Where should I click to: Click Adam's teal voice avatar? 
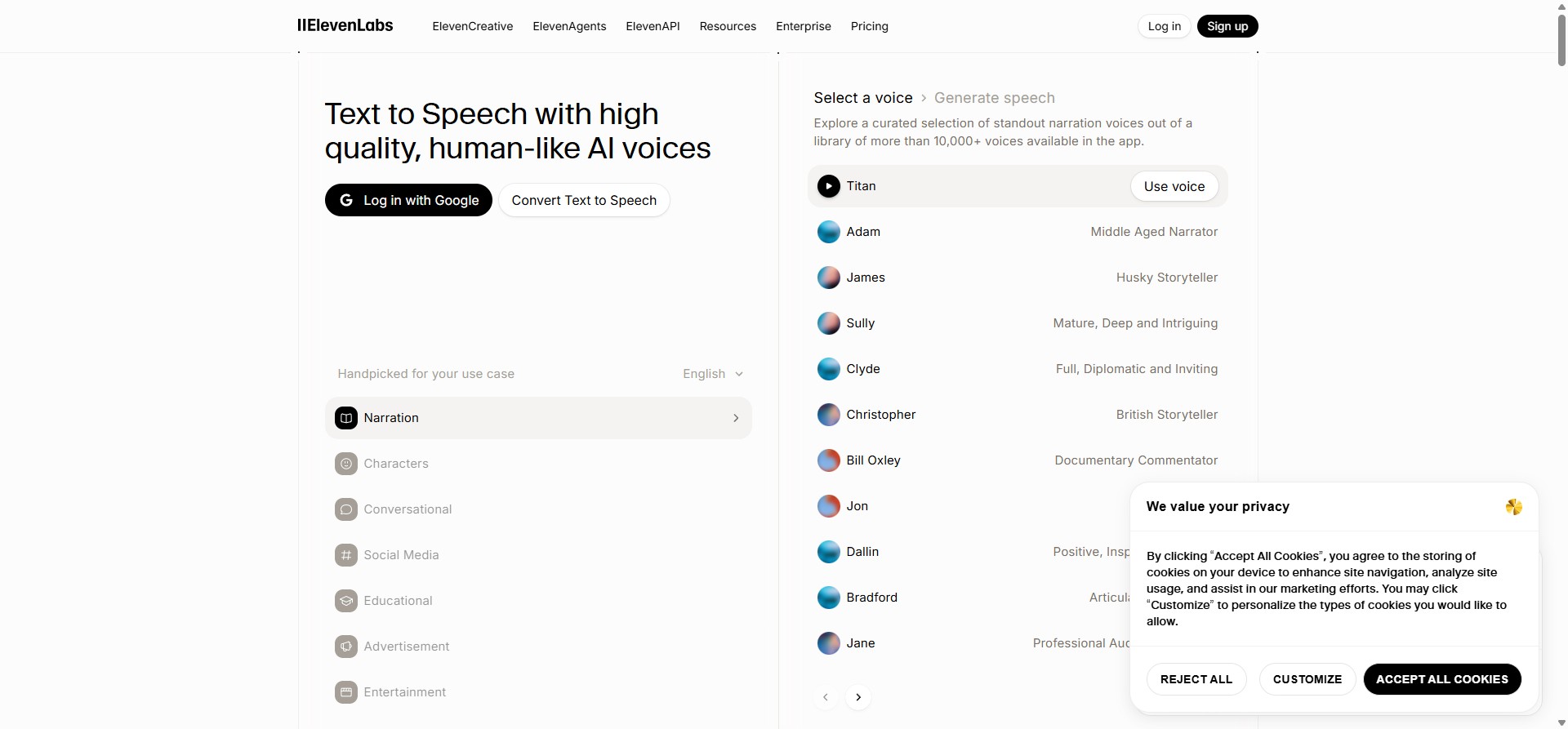coord(828,232)
